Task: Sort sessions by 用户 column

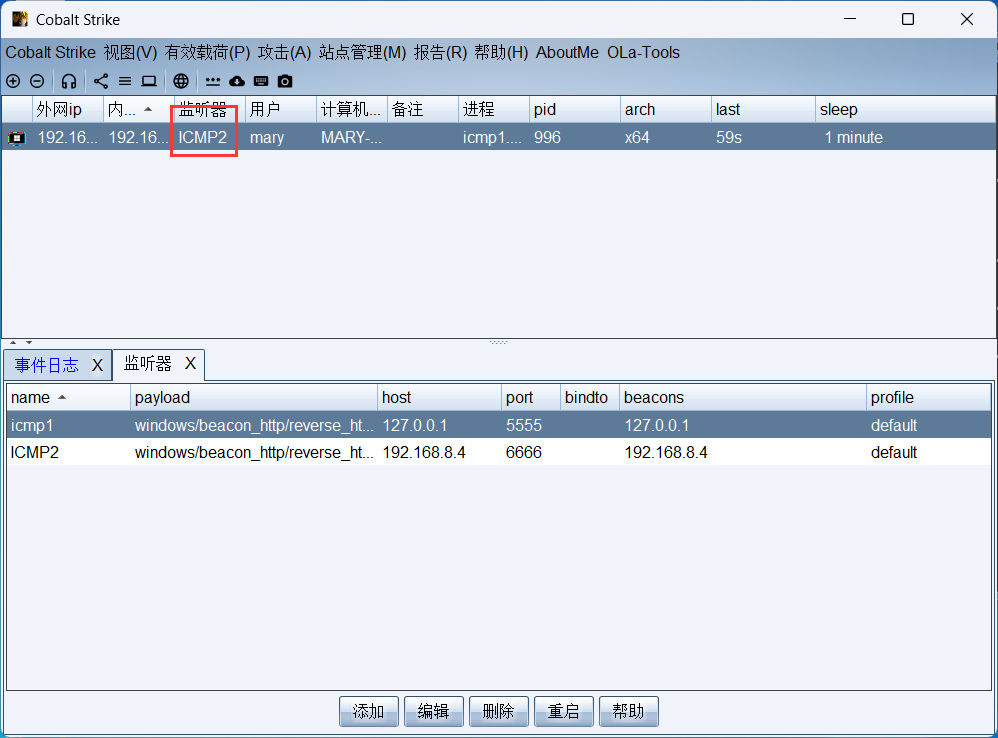Action: pos(281,109)
